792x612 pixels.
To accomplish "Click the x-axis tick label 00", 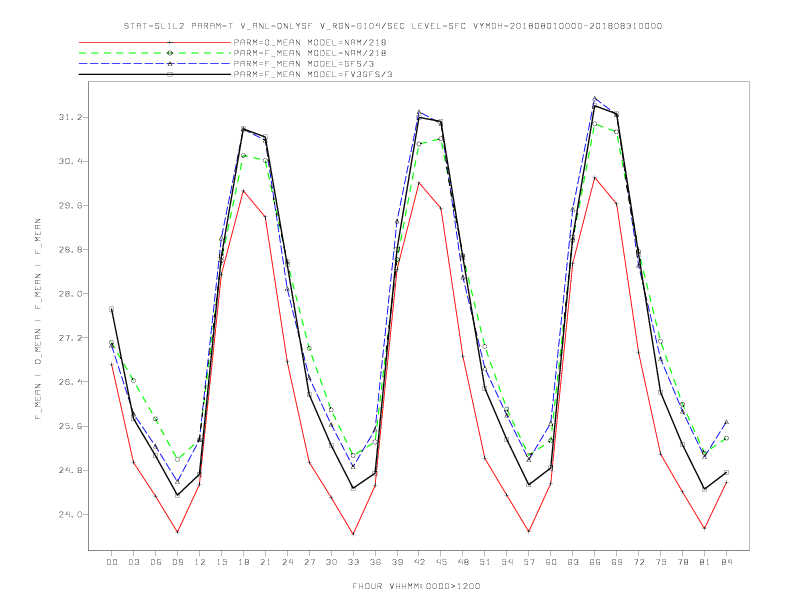I will pyautogui.click(x=112, y=562).
